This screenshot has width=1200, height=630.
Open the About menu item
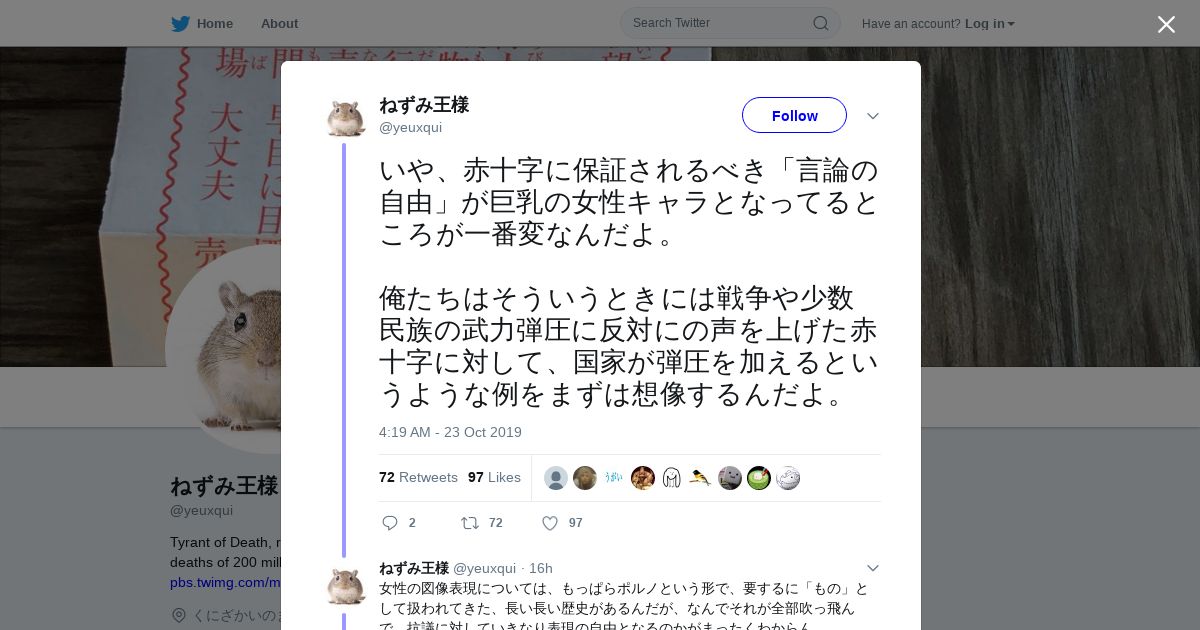pyautogui.click(x=279, y=23)
